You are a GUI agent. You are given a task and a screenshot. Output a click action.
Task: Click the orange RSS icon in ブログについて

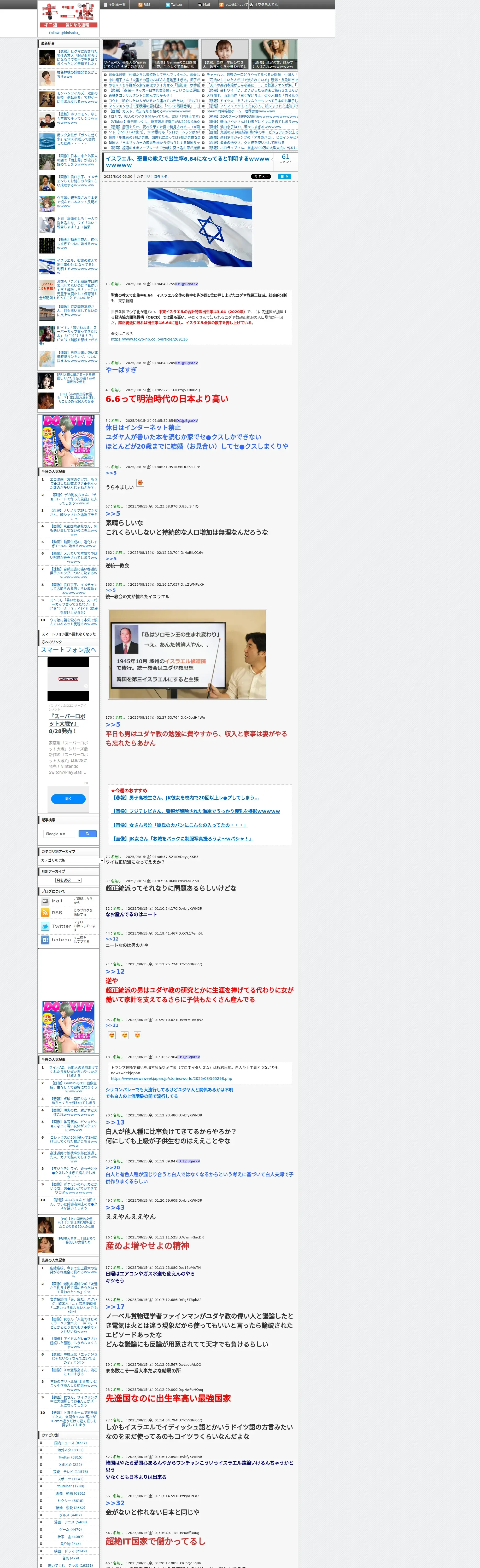(45, 912)
